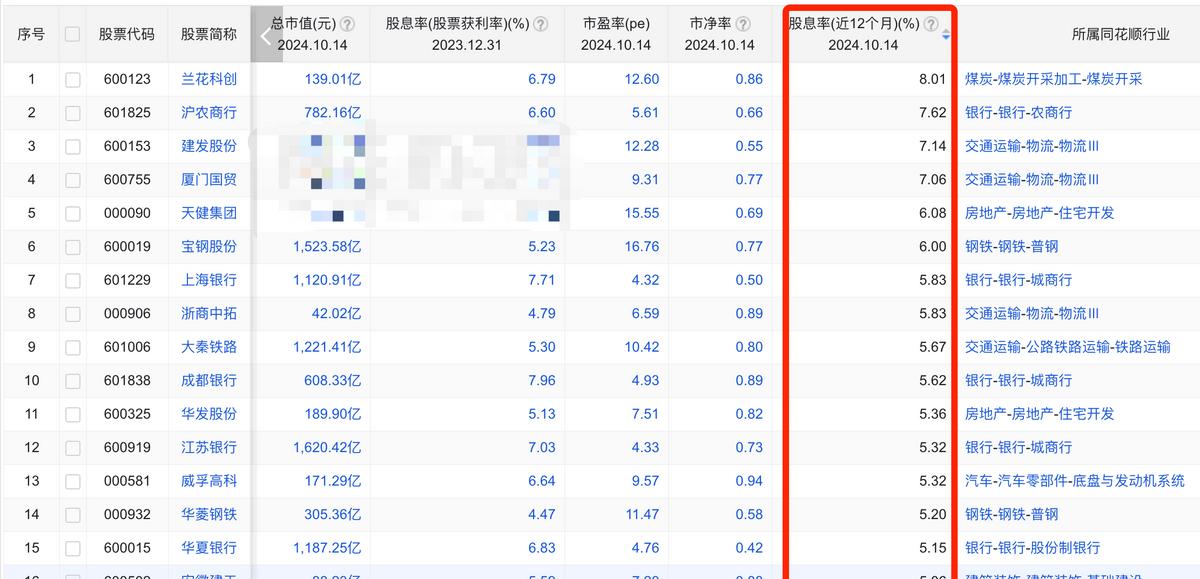The image size is (1200, 579).
Task: Tick the checkbox next to 600153 建发股份
Action: [72, 146]
